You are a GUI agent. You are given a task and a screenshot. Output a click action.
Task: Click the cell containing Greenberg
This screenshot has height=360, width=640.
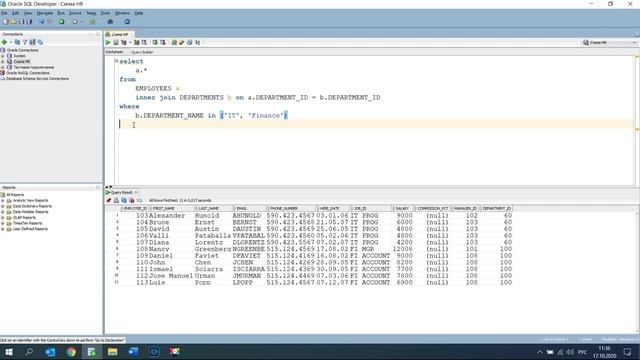pyautogui.click(x=213, y=249)
